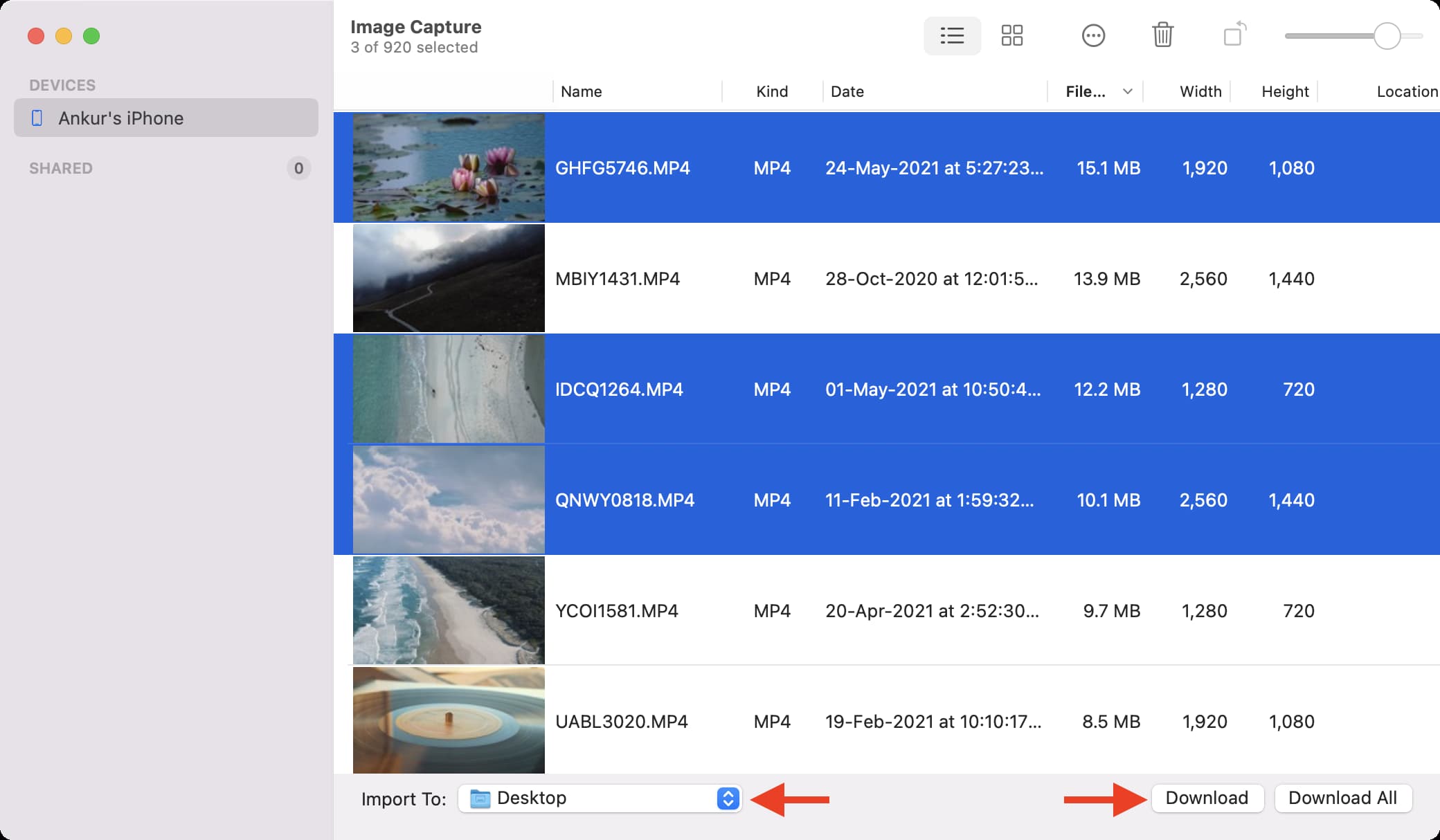The width and height of the screenshot is (1440, 840).
Task: Click the rotate image icon
Action: tap(1234, 35)
